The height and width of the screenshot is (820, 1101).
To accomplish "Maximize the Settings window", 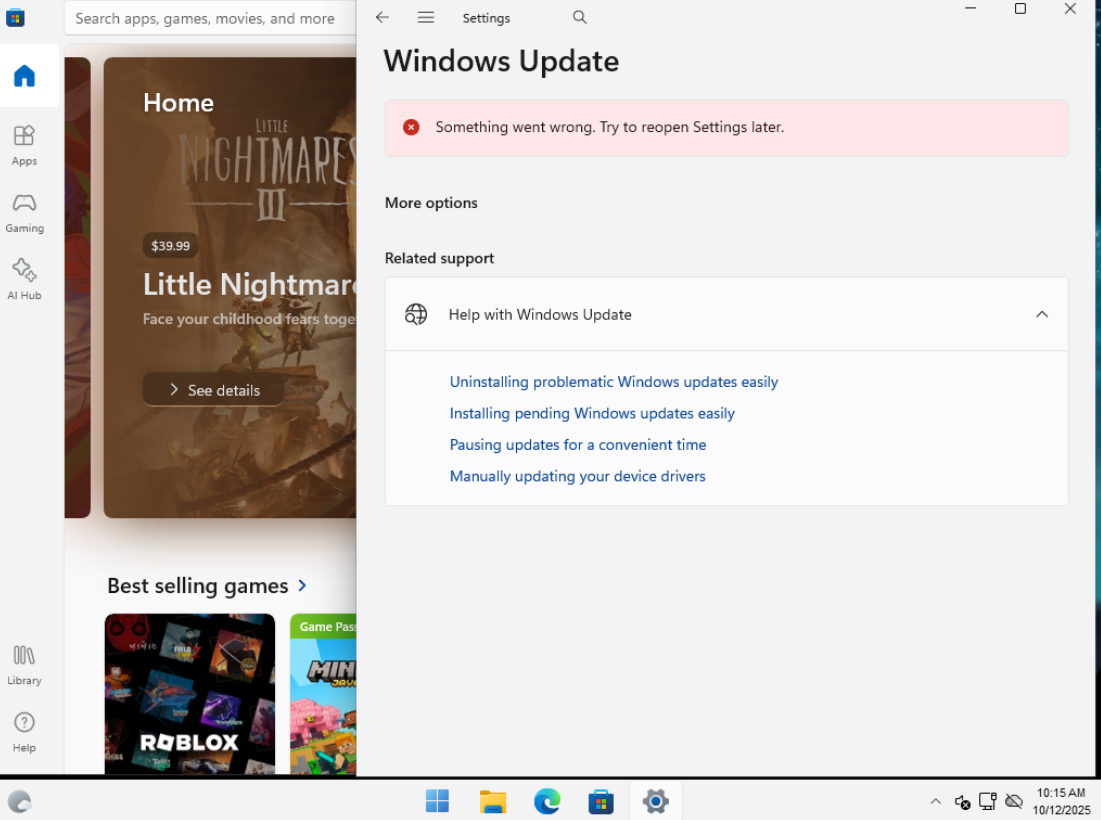I will (x=1020, y=8).
